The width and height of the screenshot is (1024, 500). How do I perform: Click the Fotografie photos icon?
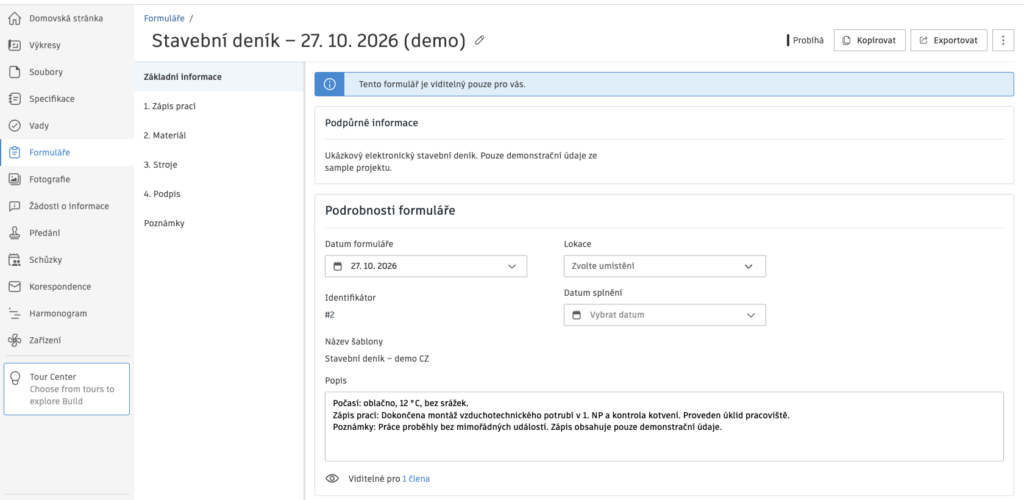click(14, 179)
